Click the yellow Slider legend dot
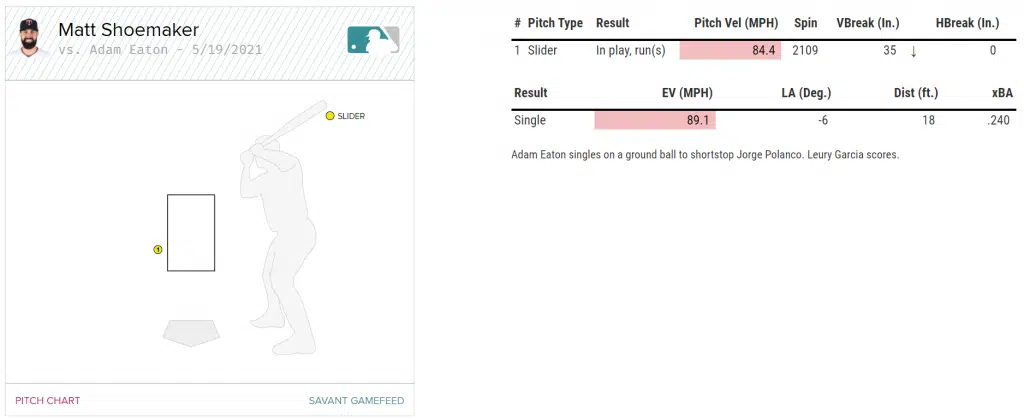Screen dimensions: 1024x420 329,116
